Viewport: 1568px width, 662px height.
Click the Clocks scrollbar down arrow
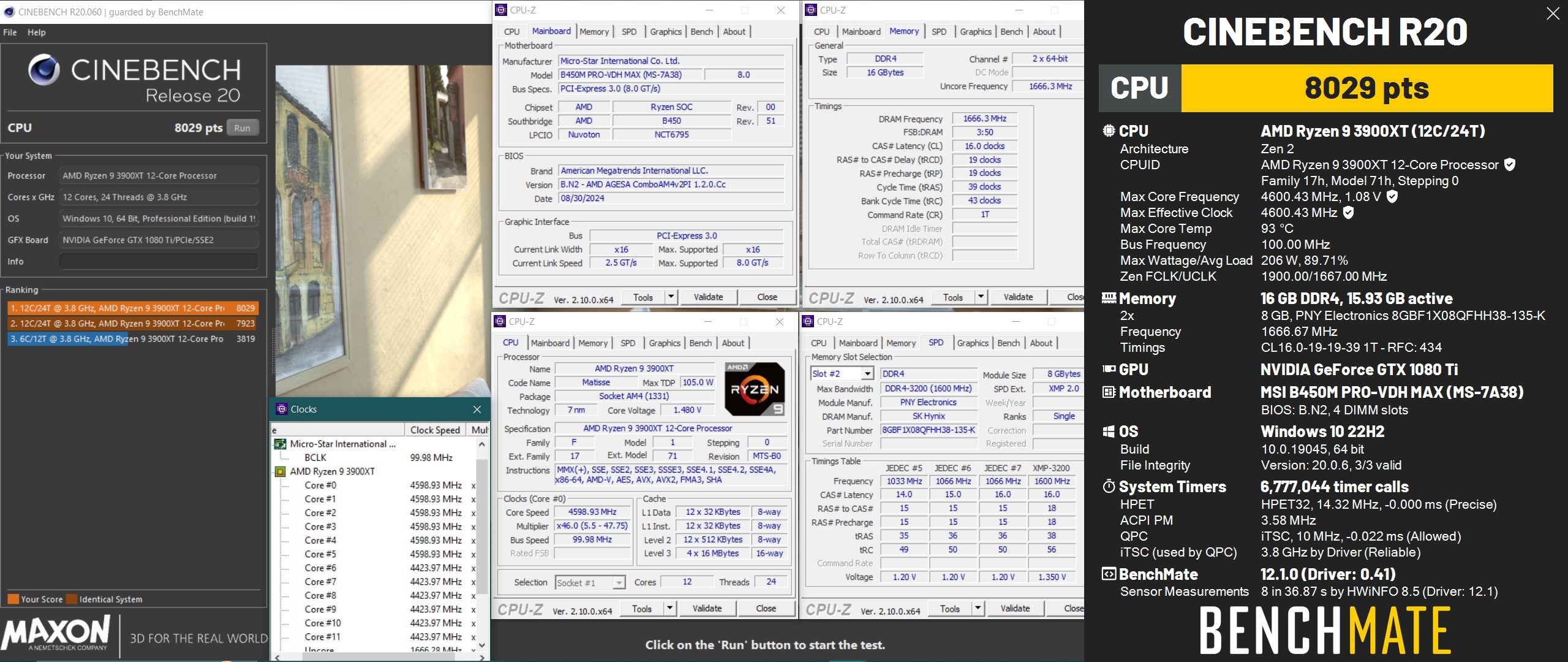pyautogui.click(x=482, y=645)
